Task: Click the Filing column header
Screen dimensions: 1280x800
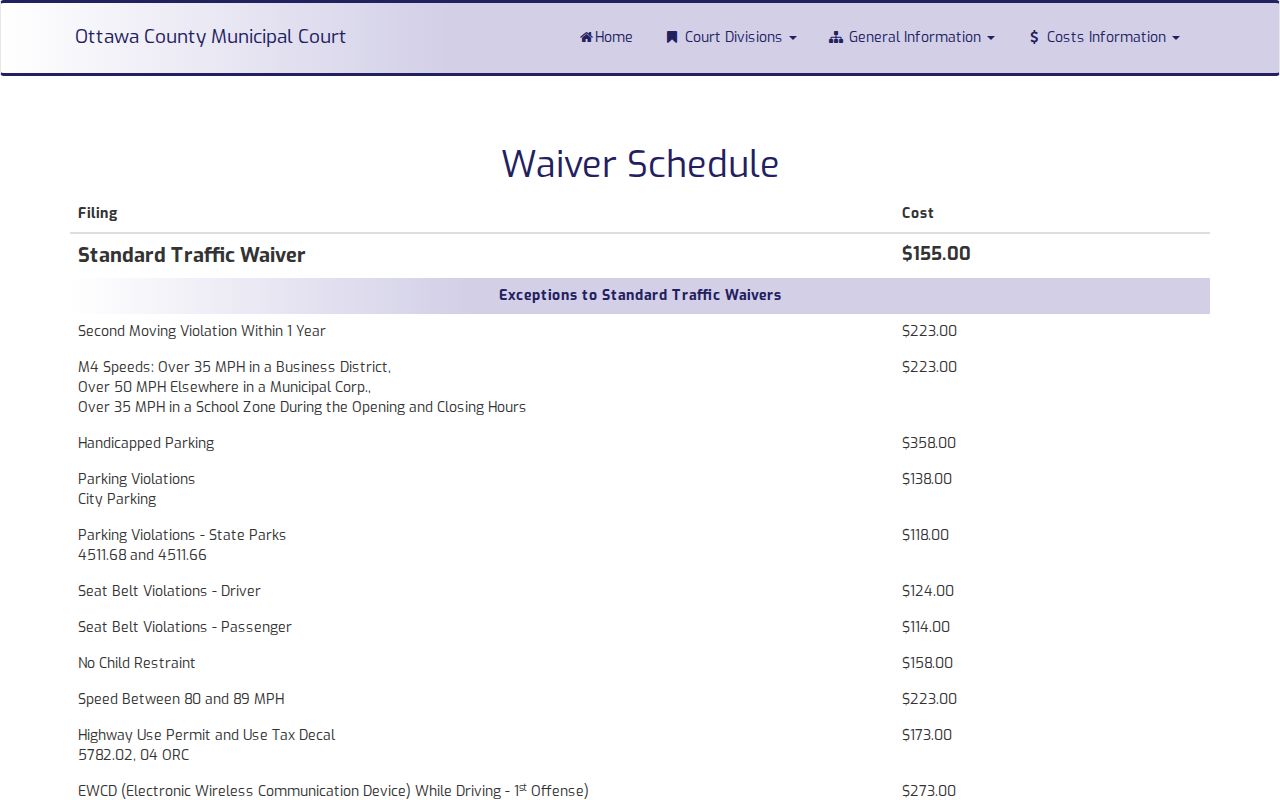Action: coord(98,213)
